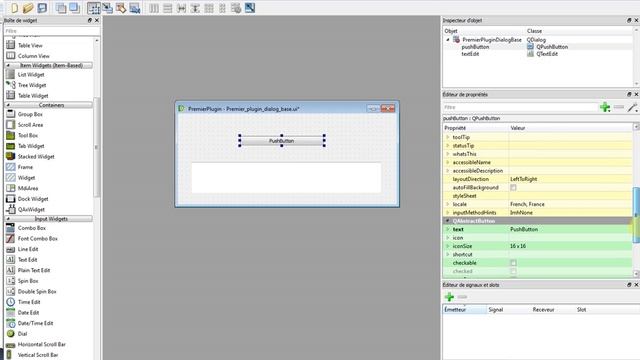The image size is (640, 360).
Task: Click the Propriété column header
Action: 476,128
